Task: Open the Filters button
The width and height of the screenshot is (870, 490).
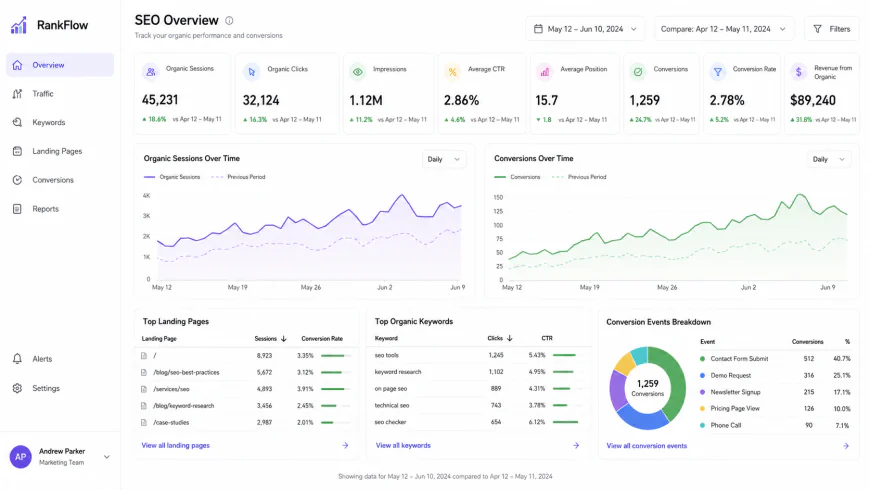Action: (x=832, y=29)
